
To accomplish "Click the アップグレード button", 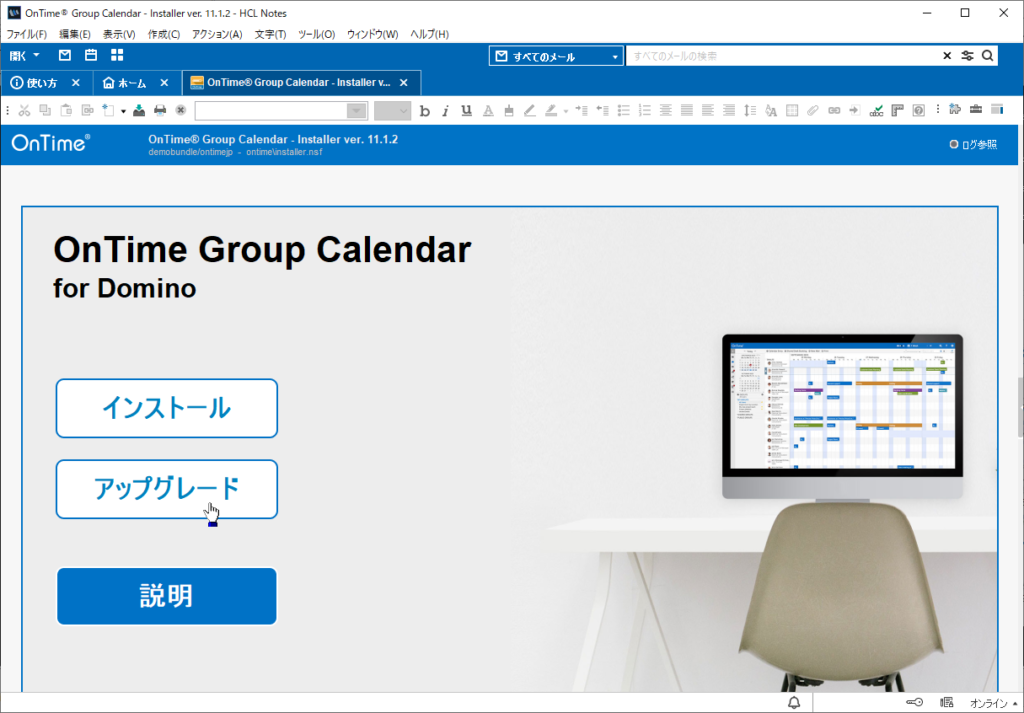I will point(167,489).
